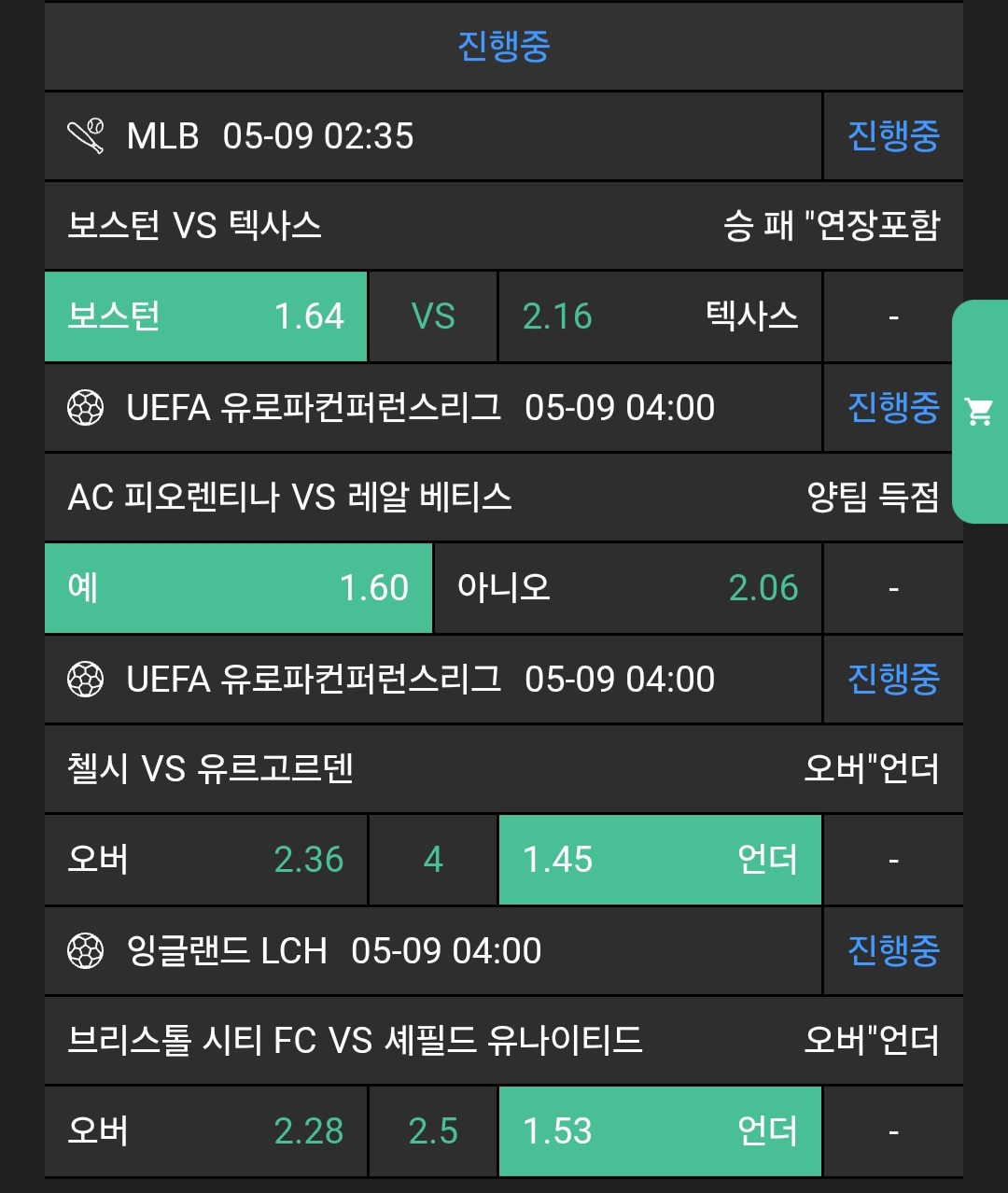Open 브리스톨 시티 FC VS 셰필드 유나이티드 match
Viewport: 1008px width, 1193px height.
355,1041
